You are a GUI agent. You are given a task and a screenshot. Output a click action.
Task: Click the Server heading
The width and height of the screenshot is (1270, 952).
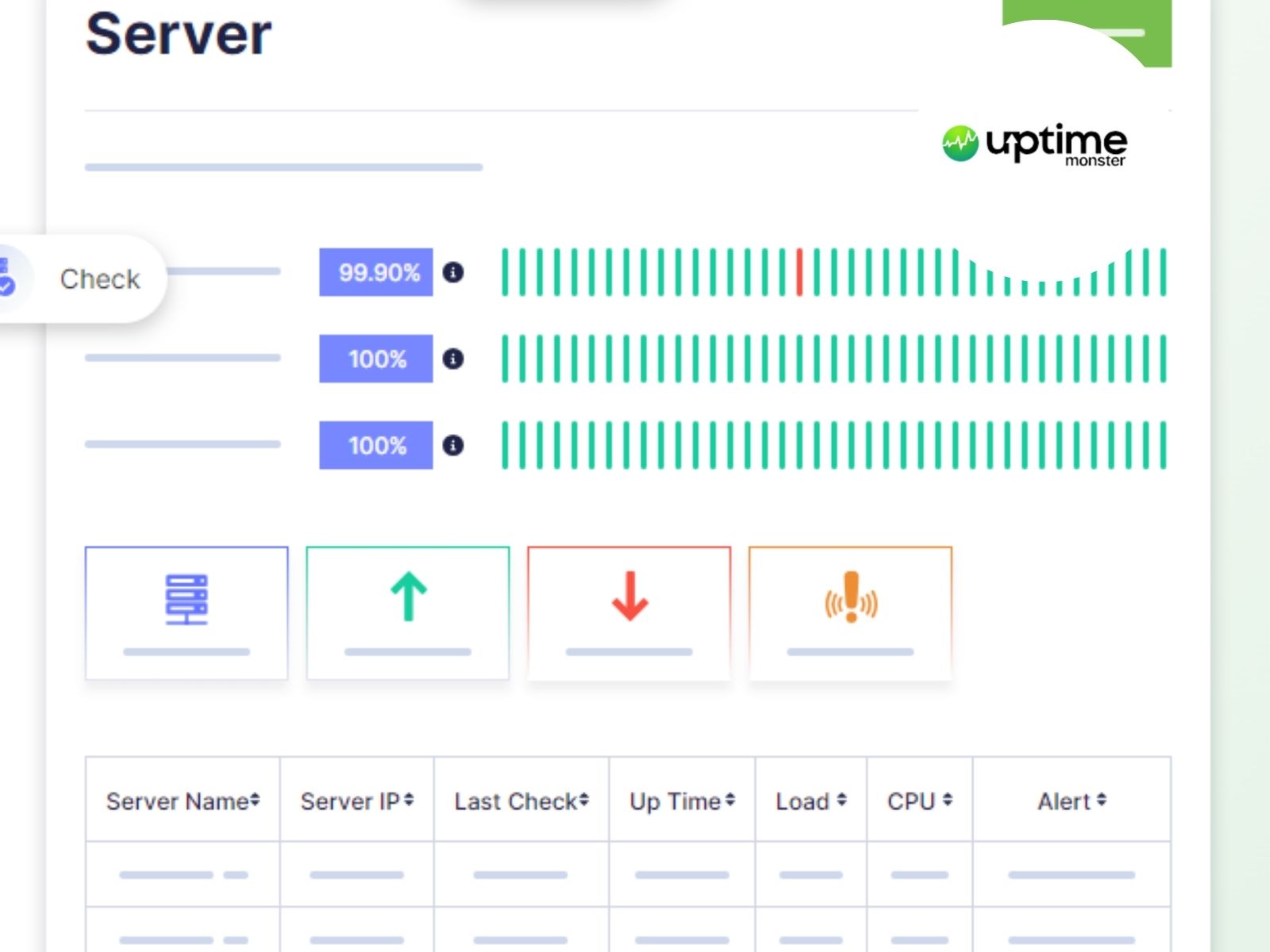(179, 34)
